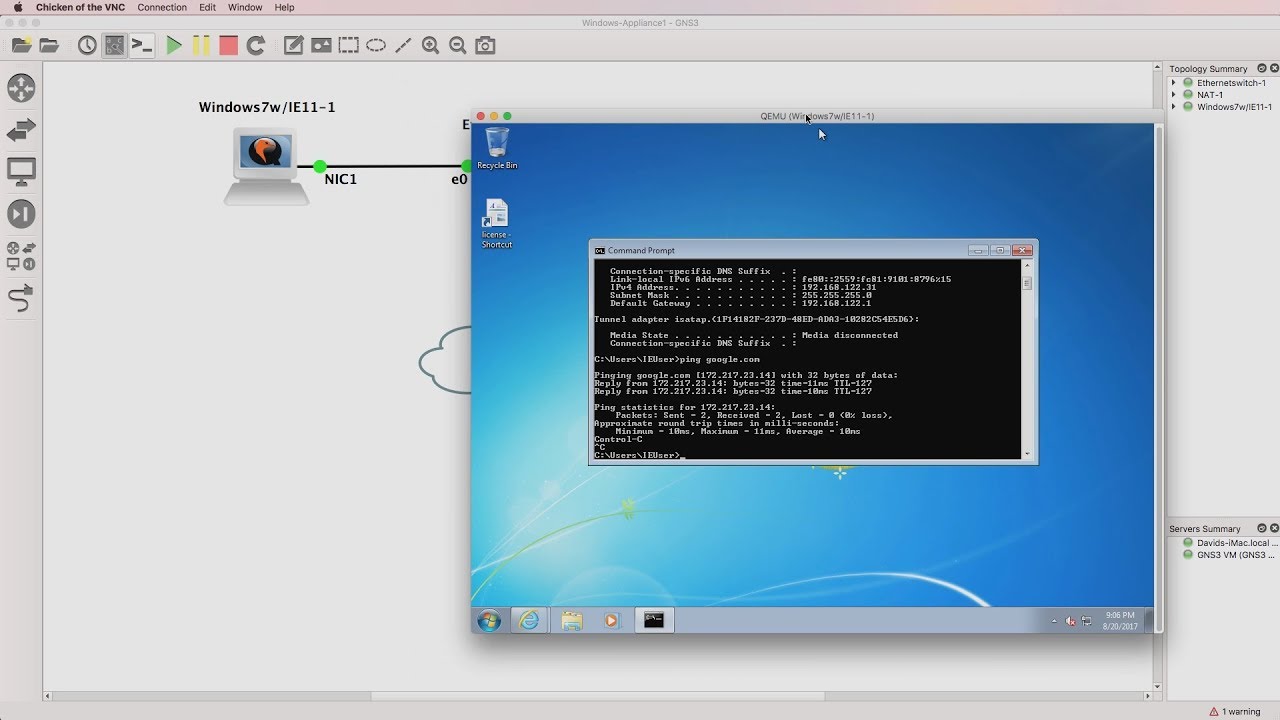The image size is (1280, 720).
Task: Select the Add a link tool
Action: 21,298
